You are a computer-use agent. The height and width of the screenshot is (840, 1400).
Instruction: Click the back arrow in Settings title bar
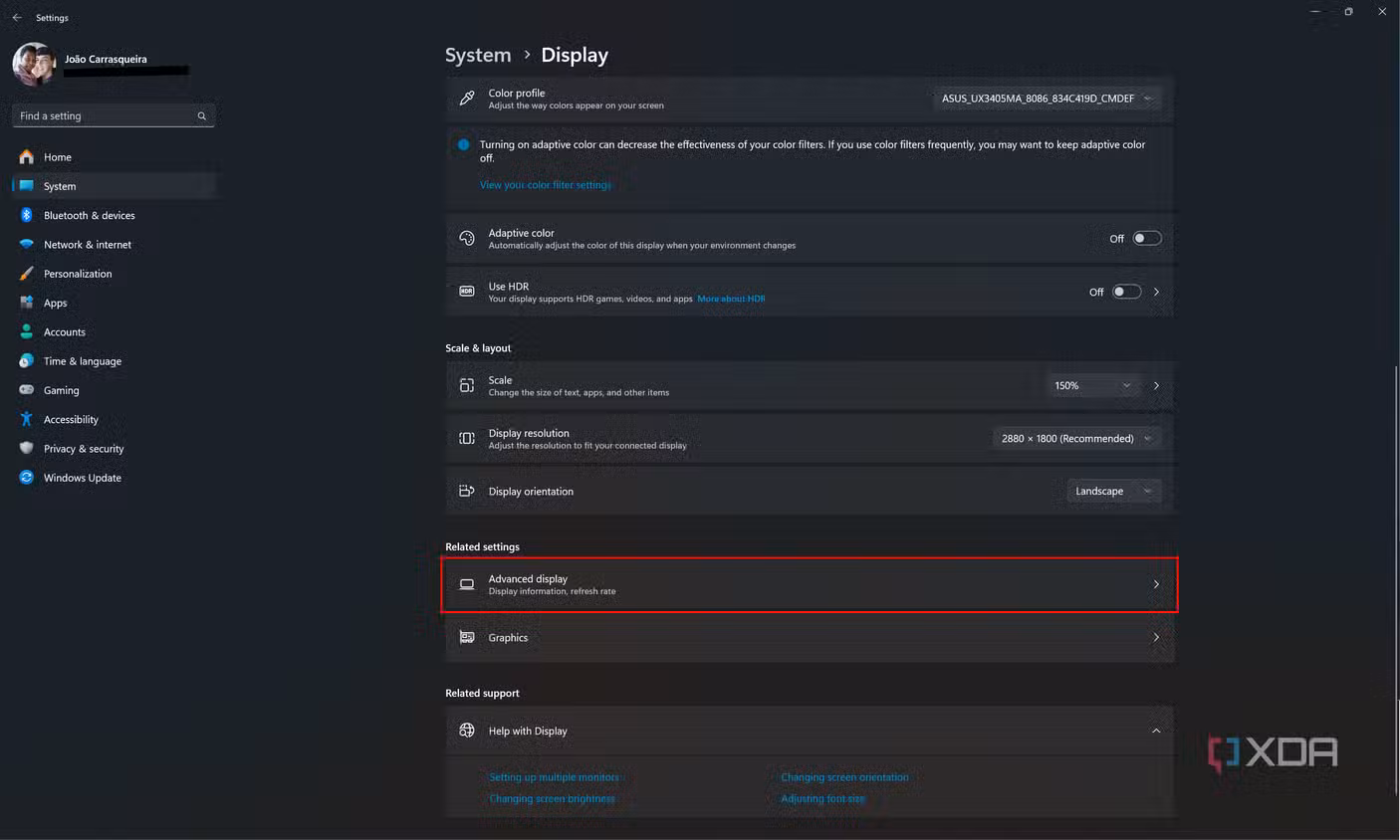coord(17,17)
